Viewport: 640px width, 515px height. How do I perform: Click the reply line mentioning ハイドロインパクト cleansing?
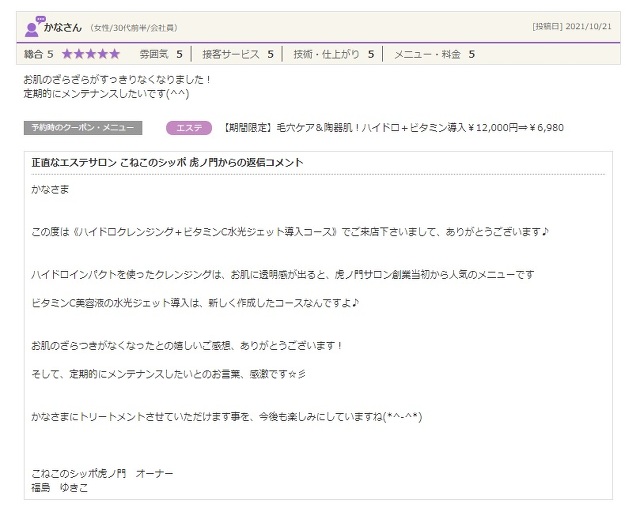(x=283, y=274)
